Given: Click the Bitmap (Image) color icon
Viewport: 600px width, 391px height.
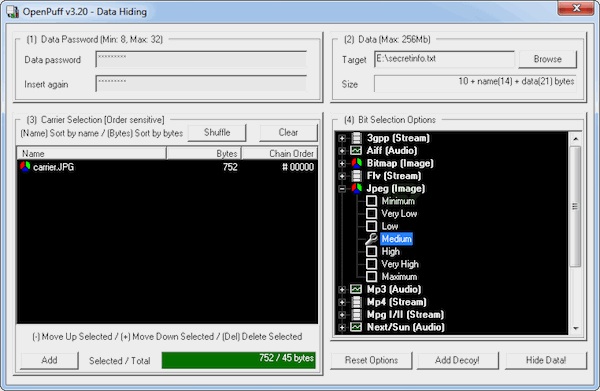Looking at the screenshot, I should click(356, 163).
